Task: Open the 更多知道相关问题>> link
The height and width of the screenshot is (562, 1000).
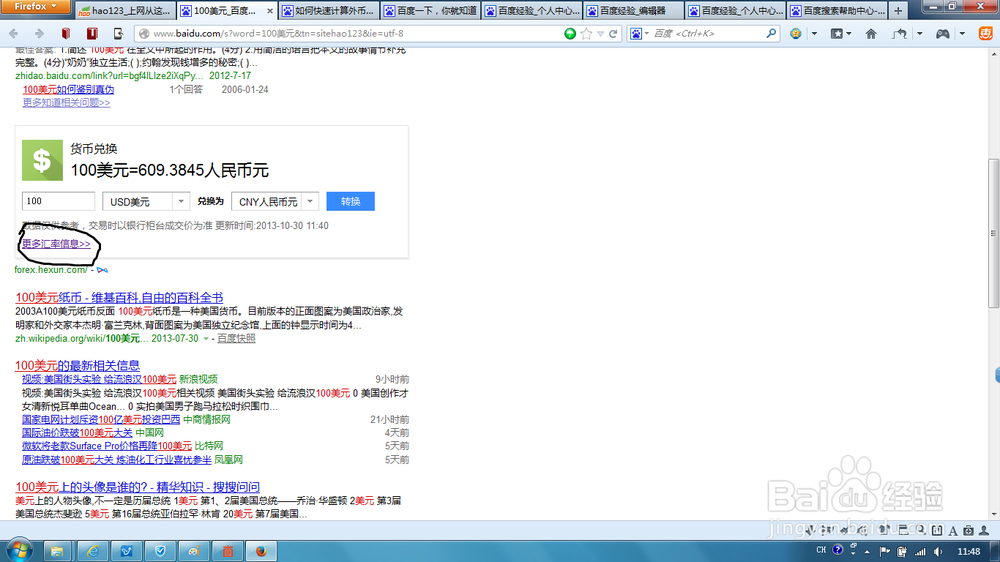Action: (x=66, y=103)
